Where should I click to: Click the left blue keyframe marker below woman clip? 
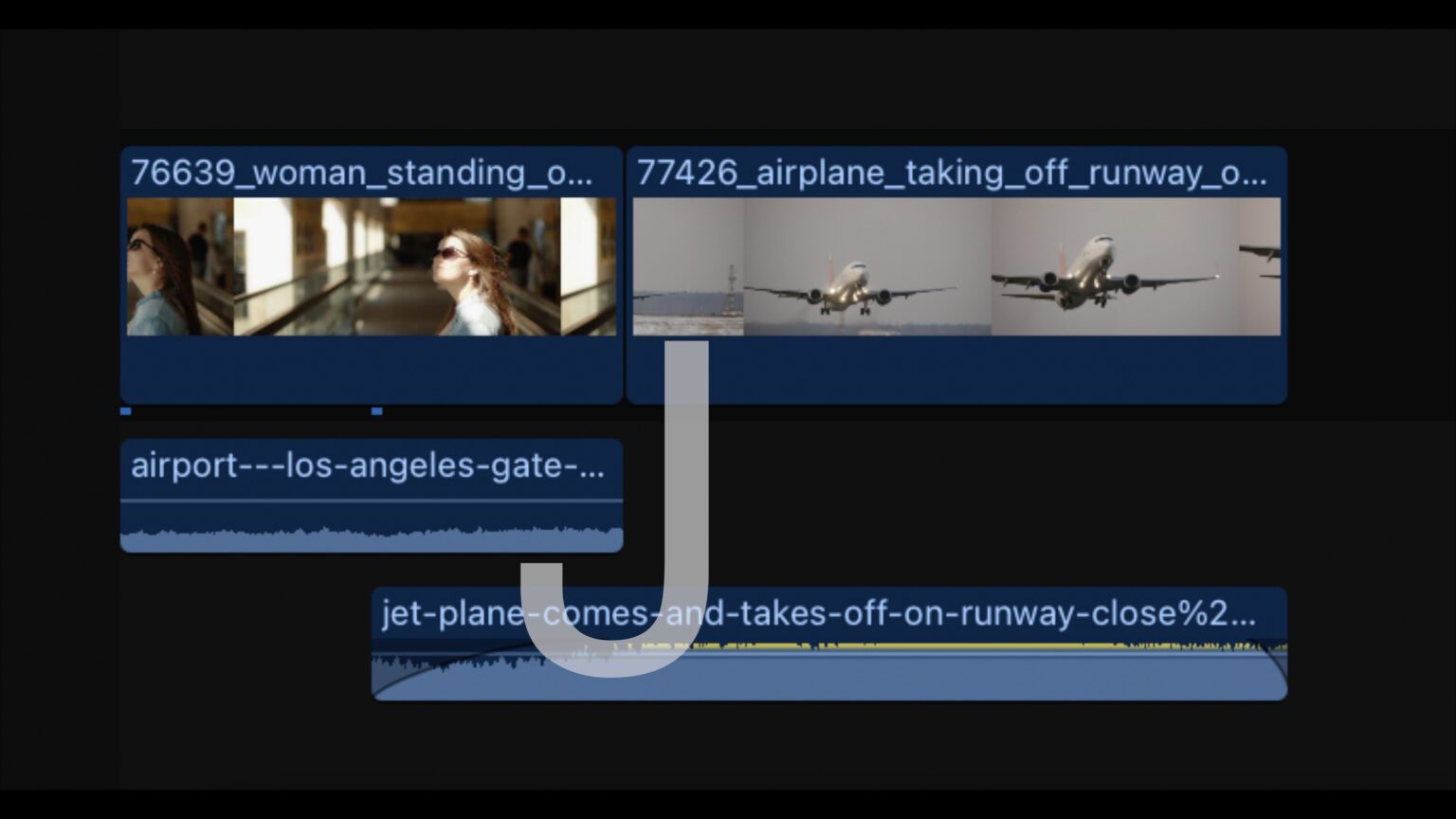pyautogui.click(x=124, y=411)
